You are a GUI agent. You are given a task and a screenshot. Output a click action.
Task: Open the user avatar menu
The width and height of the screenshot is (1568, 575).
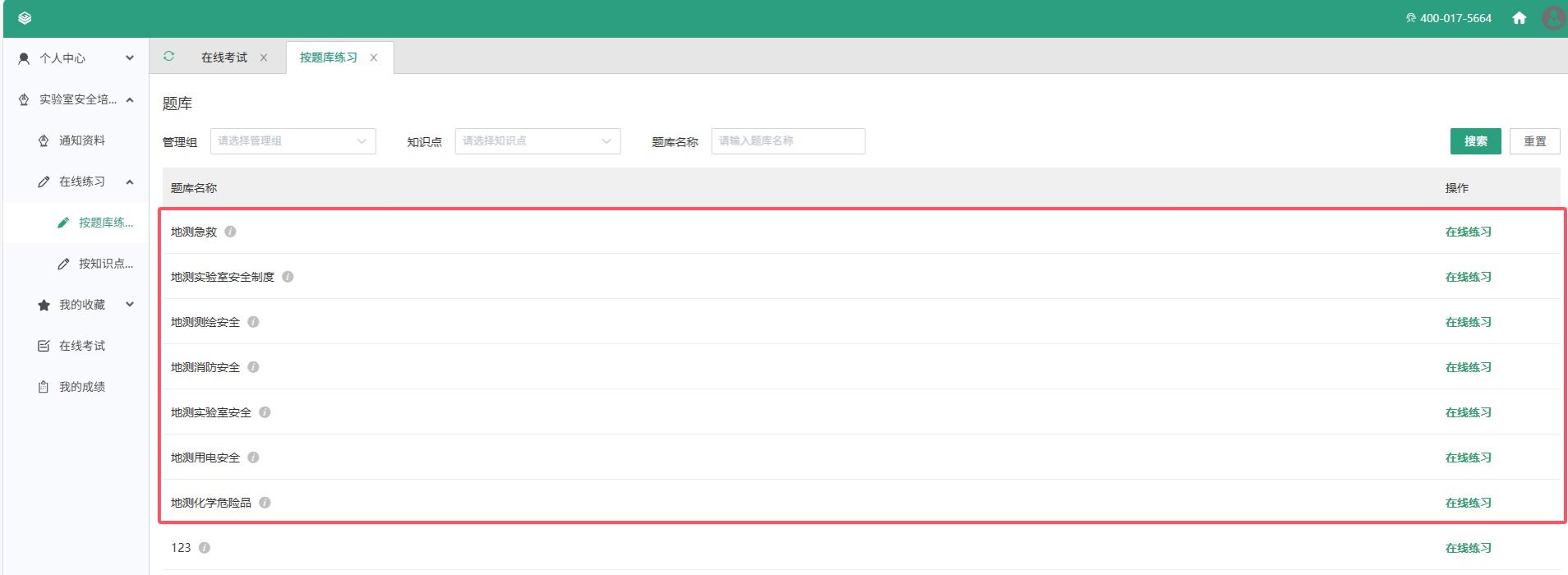coord(1552,18)
